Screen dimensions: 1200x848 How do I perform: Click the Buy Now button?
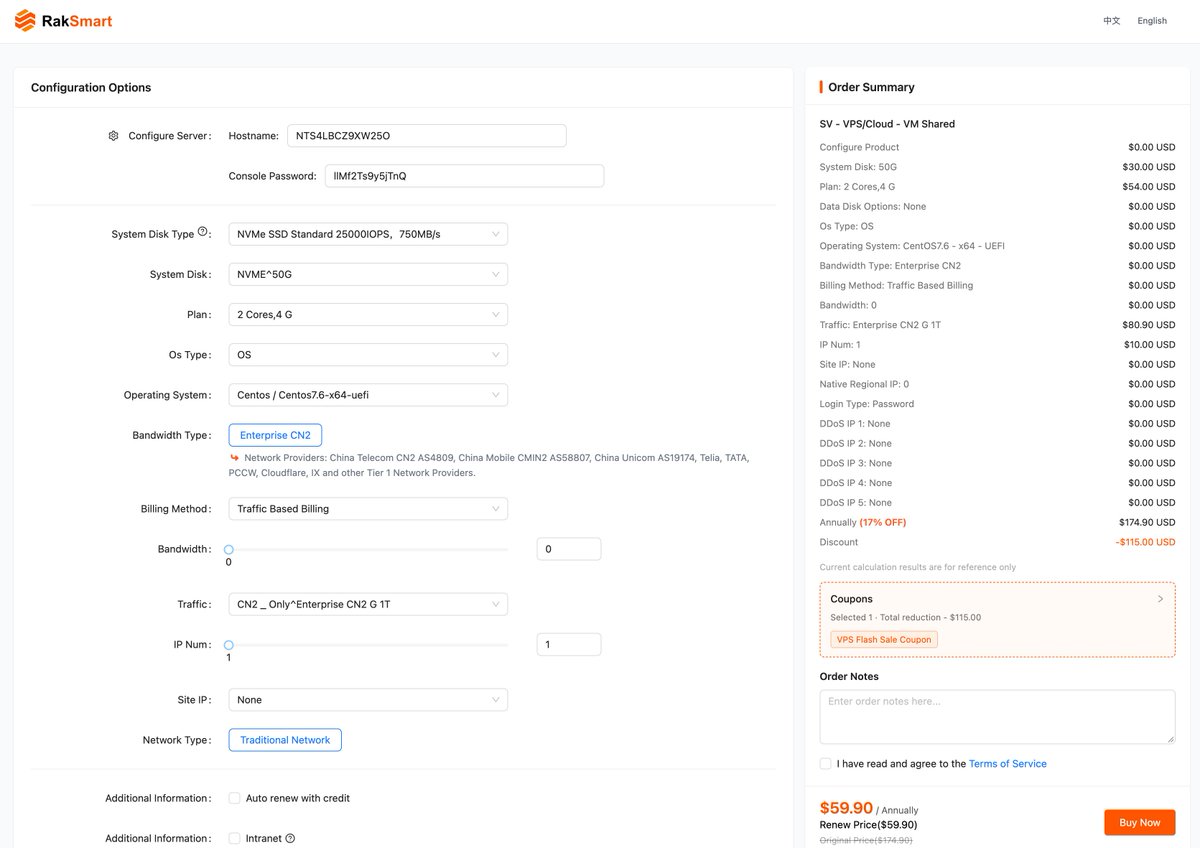coord(1140,822)
